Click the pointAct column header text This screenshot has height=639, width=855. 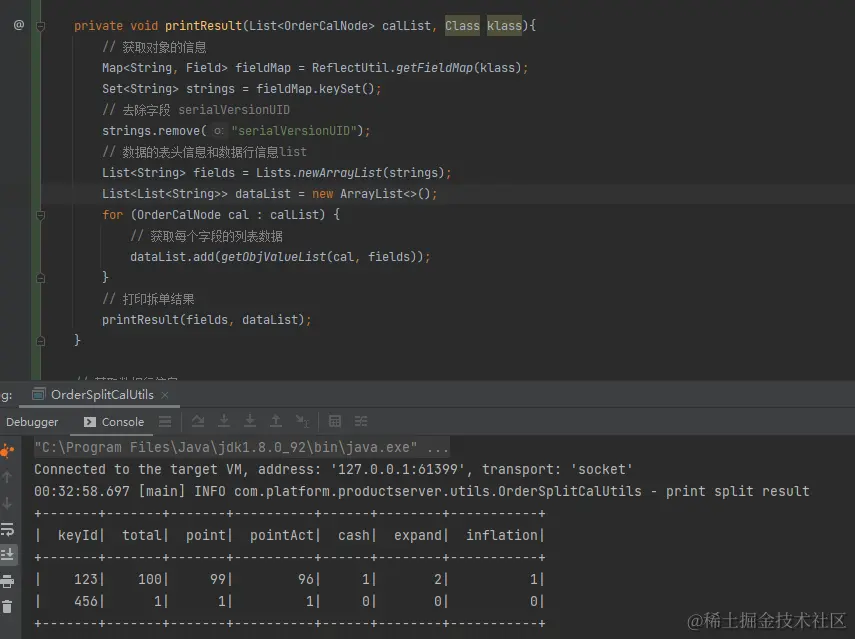click(x=281, y=535)
